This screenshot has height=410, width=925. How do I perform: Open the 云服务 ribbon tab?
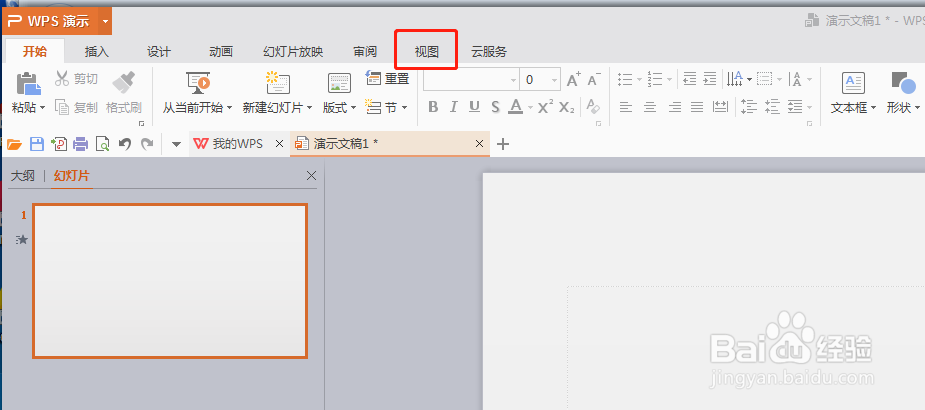pos(488,52)
